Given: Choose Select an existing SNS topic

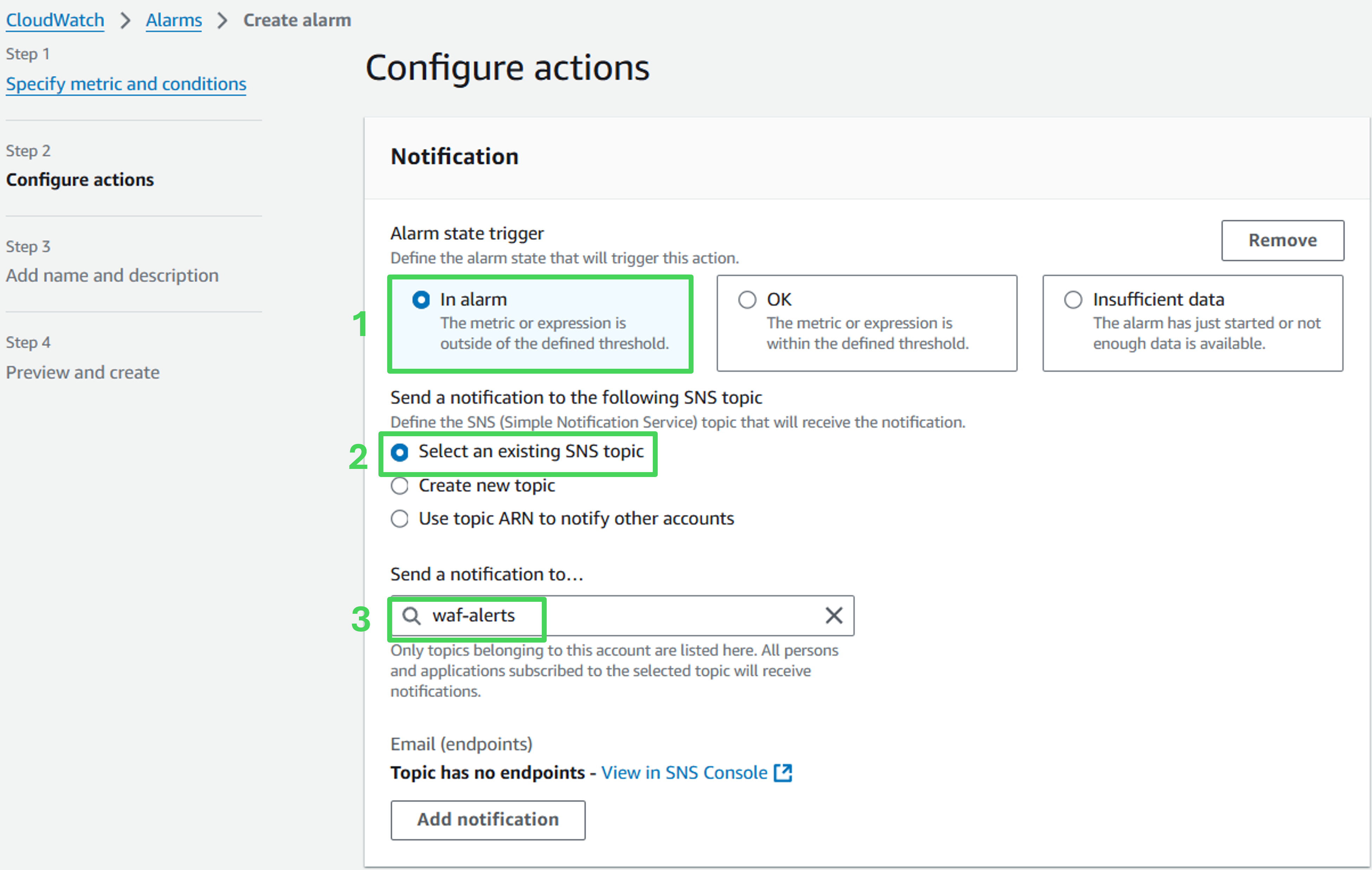Looking at the screenshot, I should 399,453.
